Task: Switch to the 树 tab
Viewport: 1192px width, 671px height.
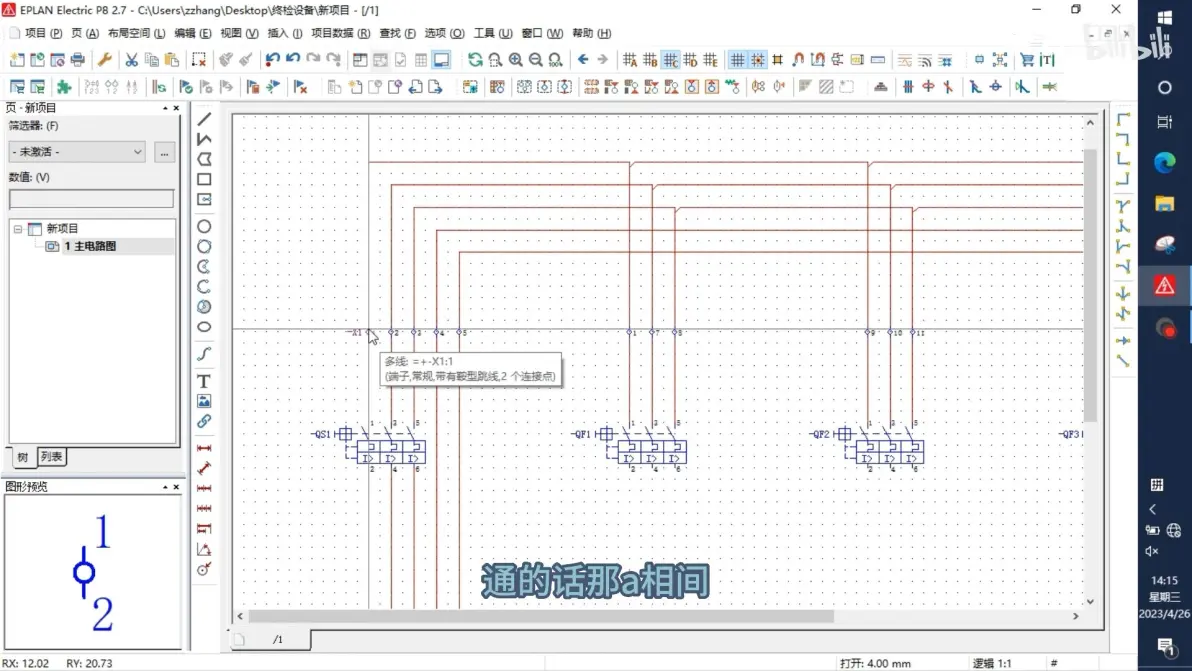Action: [x=23, y=457]
